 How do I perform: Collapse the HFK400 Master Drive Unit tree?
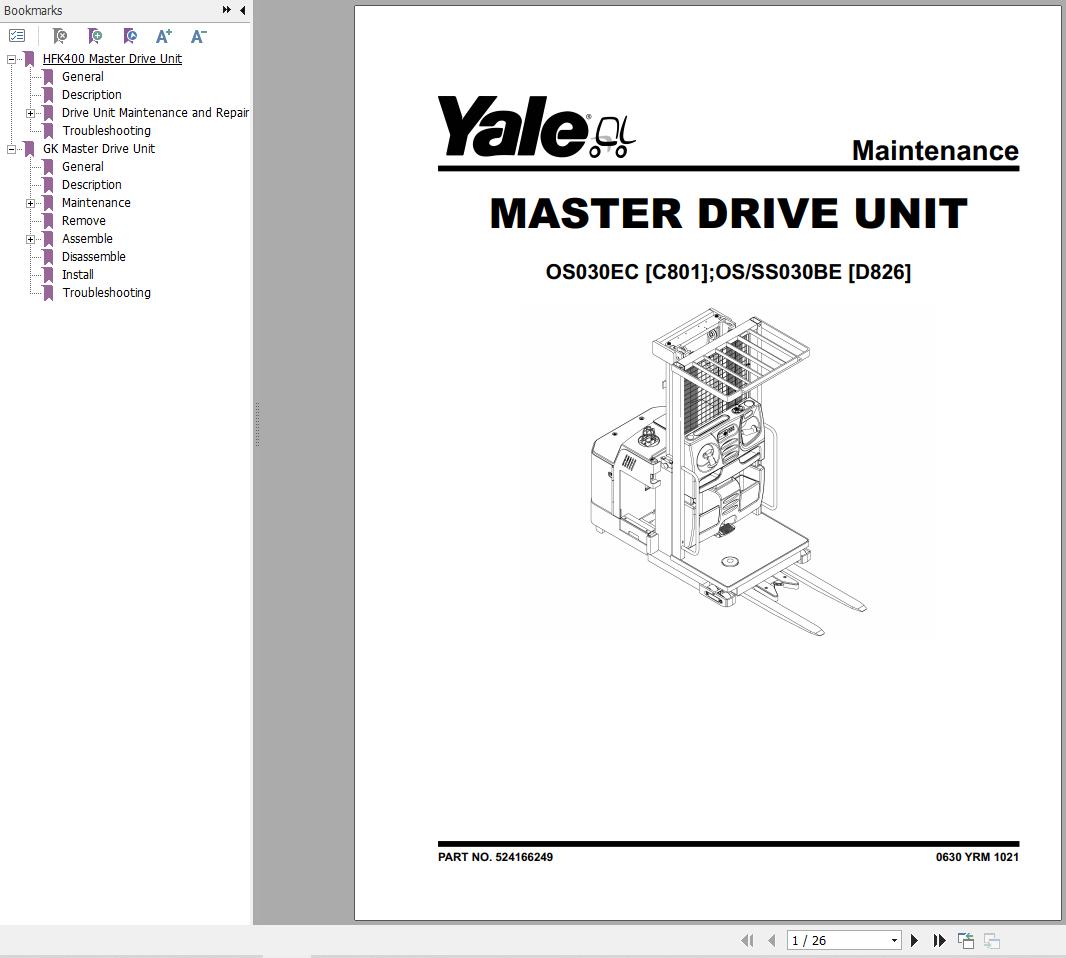(x=11, y=59)
